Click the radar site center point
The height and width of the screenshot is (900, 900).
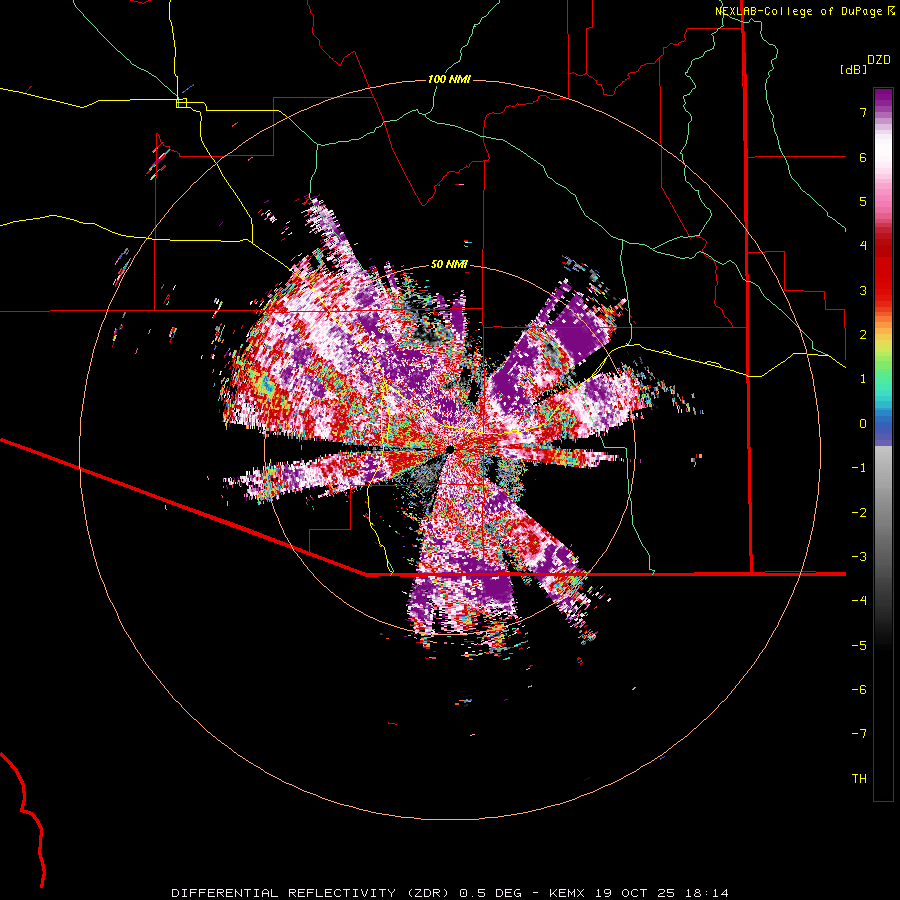click(450, 449)
